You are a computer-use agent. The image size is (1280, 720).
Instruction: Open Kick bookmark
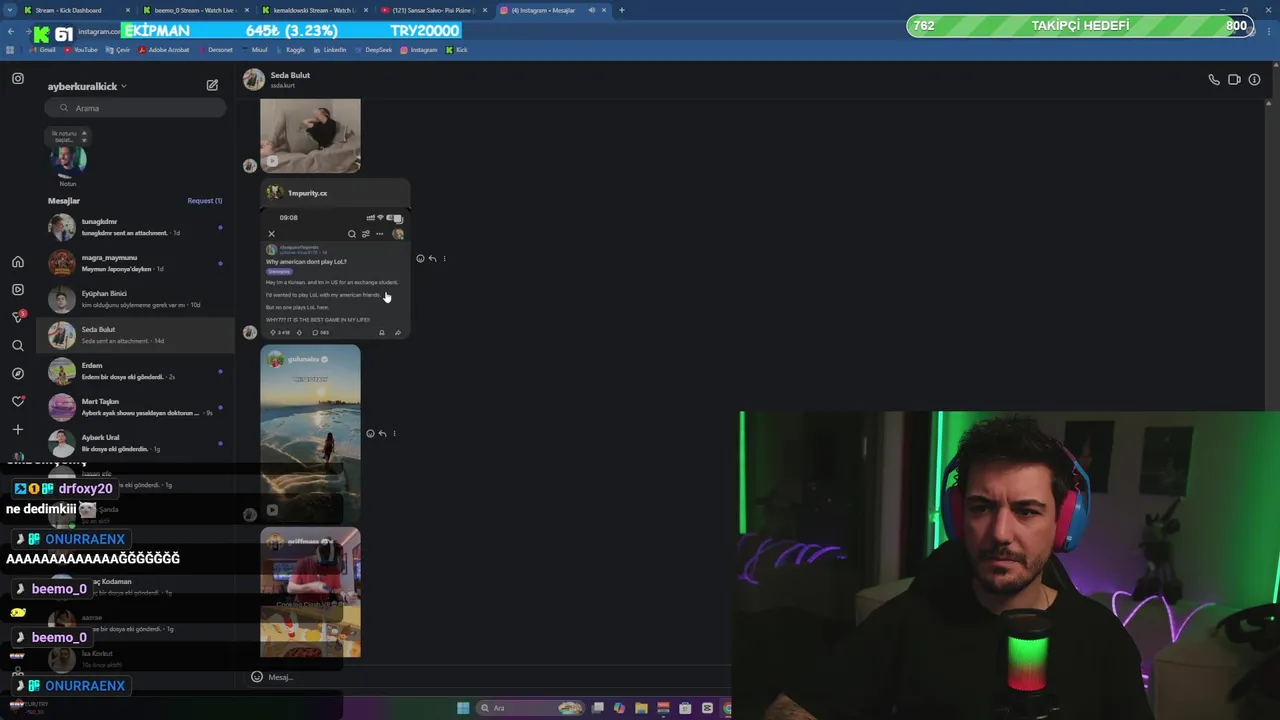[457, 50]
